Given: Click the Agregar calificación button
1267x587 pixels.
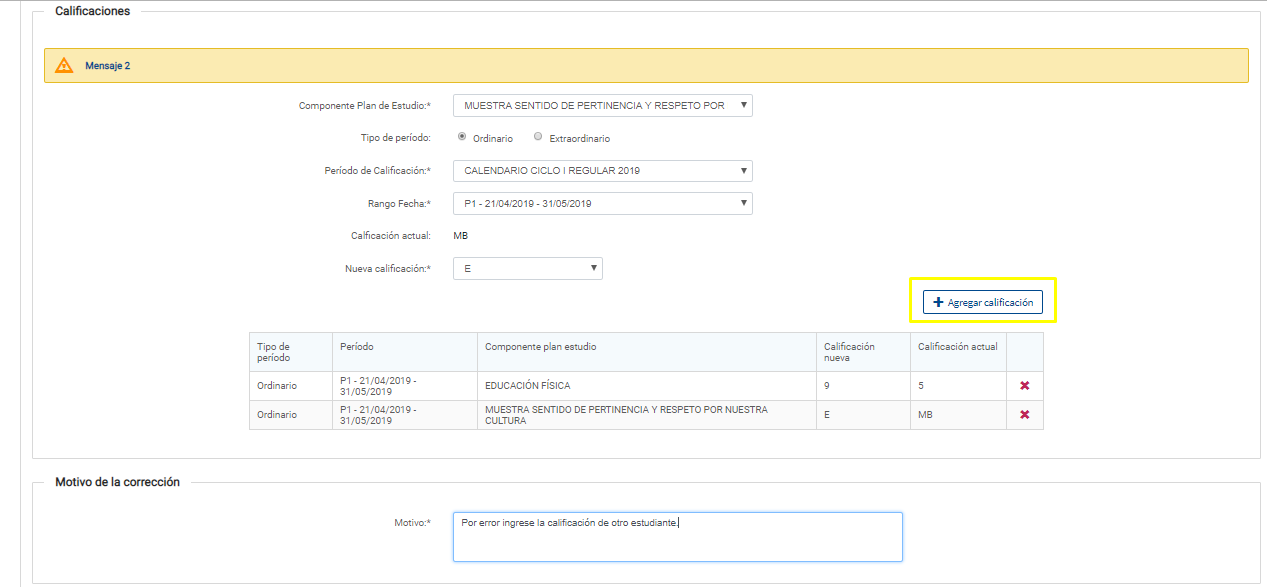Looking at the screenshot, I should pos(982,302).
